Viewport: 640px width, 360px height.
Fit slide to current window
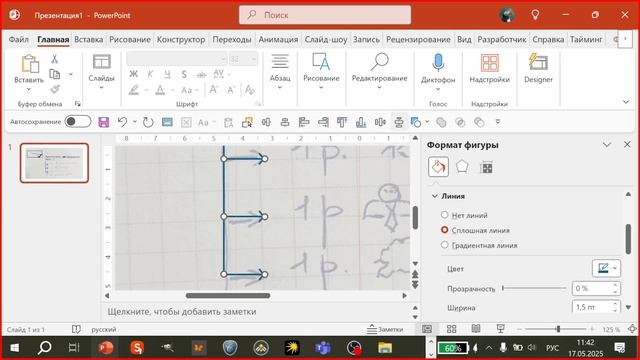632,329
